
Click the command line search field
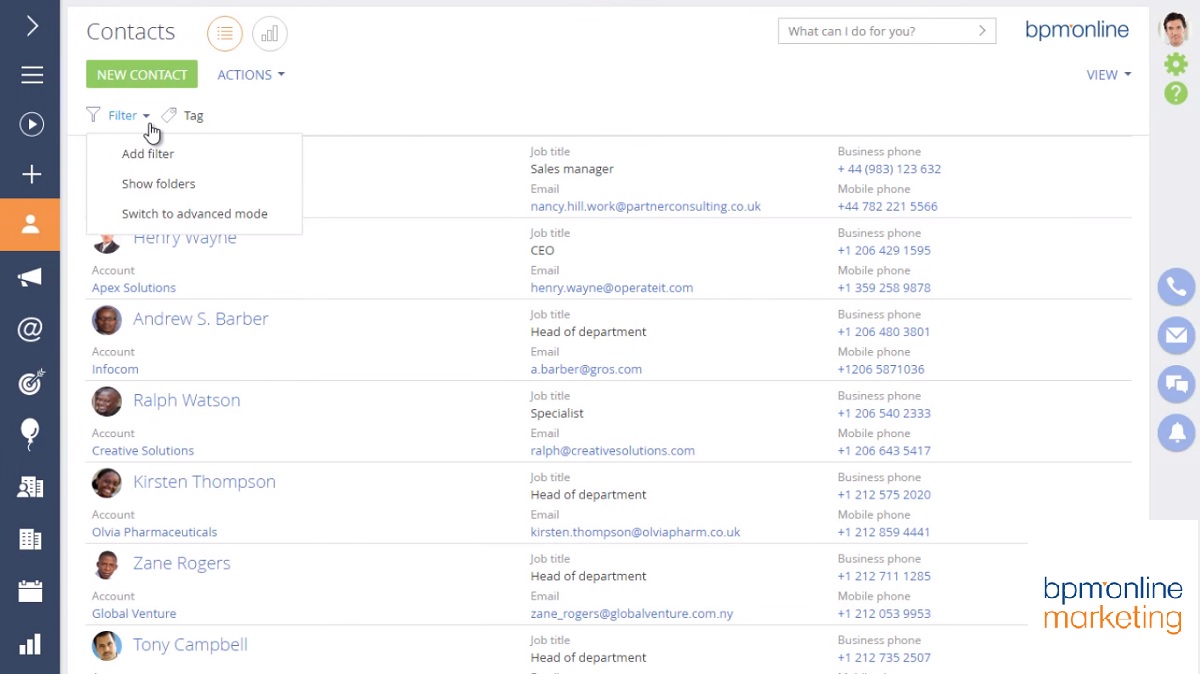pyautogui.click(x=878, y=31)
